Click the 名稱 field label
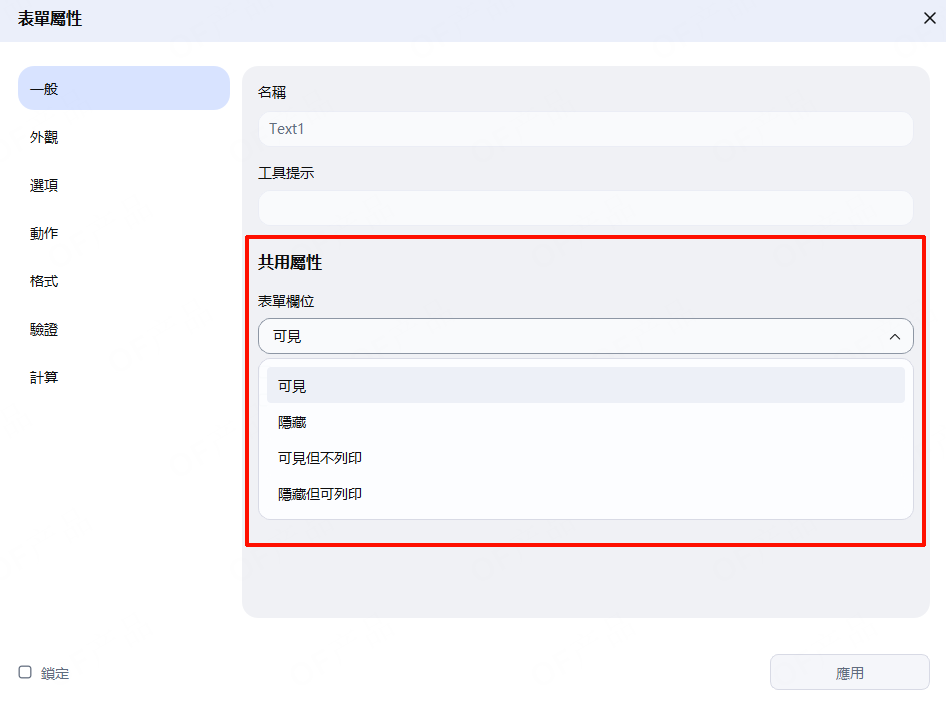The image size is (946, 705). point(272,92)
